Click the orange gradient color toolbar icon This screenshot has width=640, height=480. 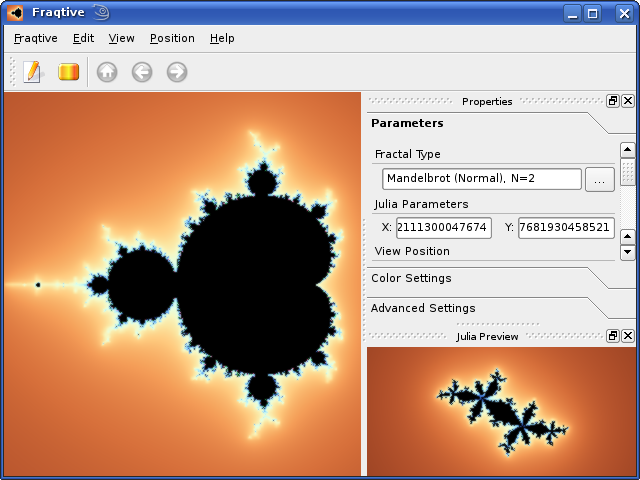(x=69, y=72)
